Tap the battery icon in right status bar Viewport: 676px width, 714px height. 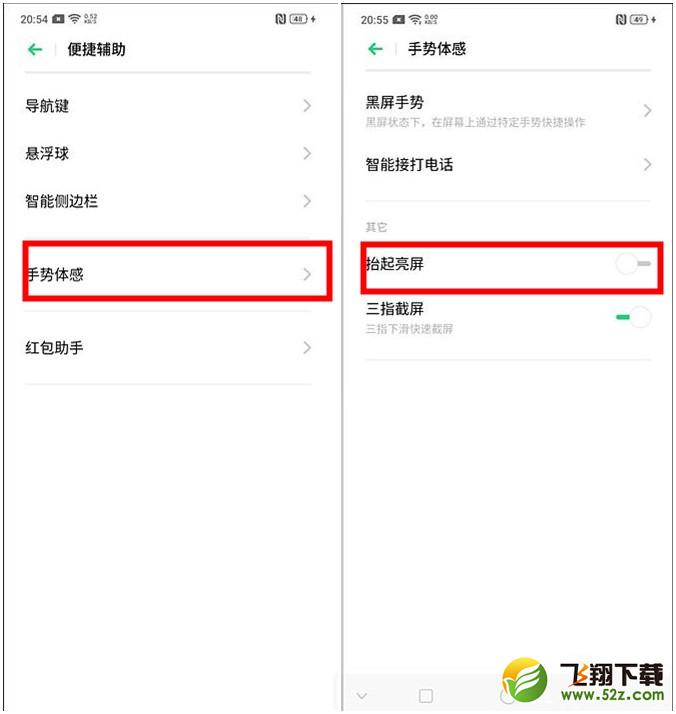(639, 20)
